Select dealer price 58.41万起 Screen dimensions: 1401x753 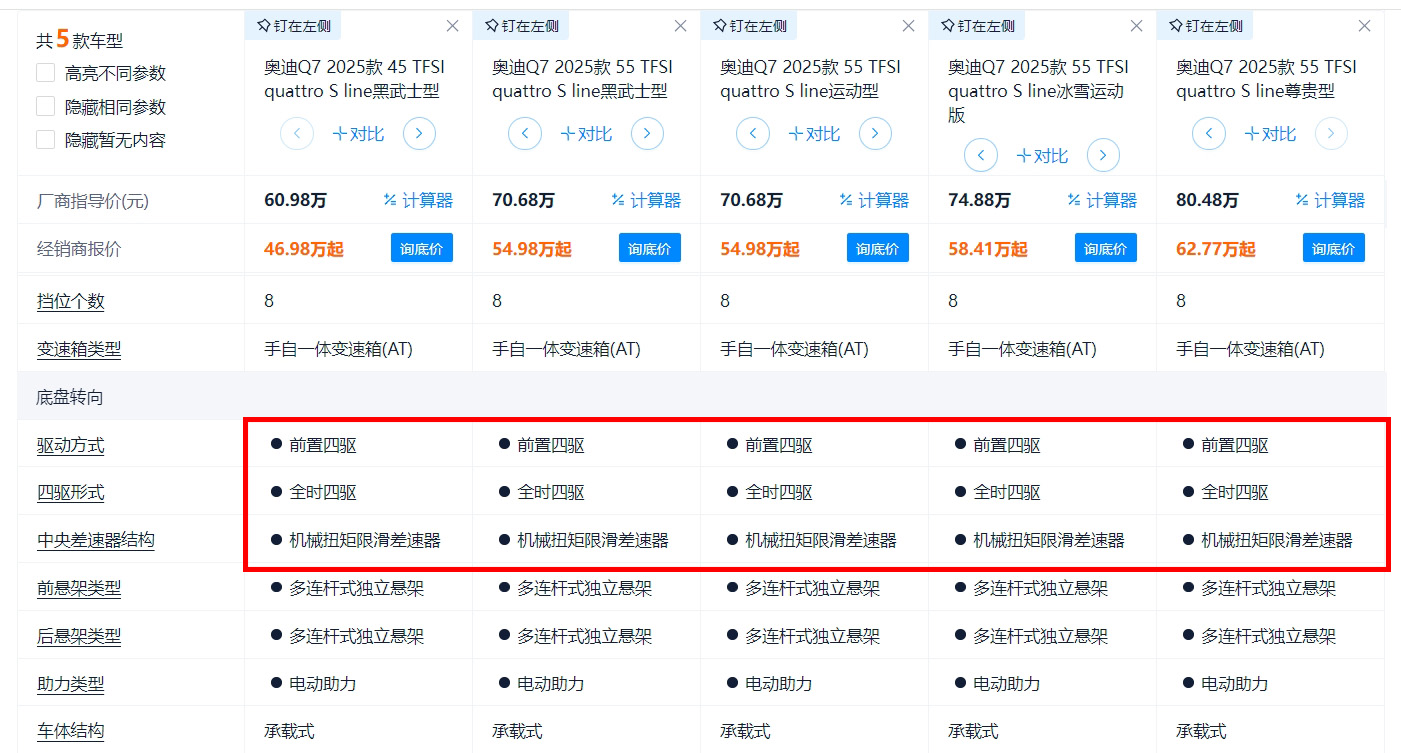click(x=987, y=248)
